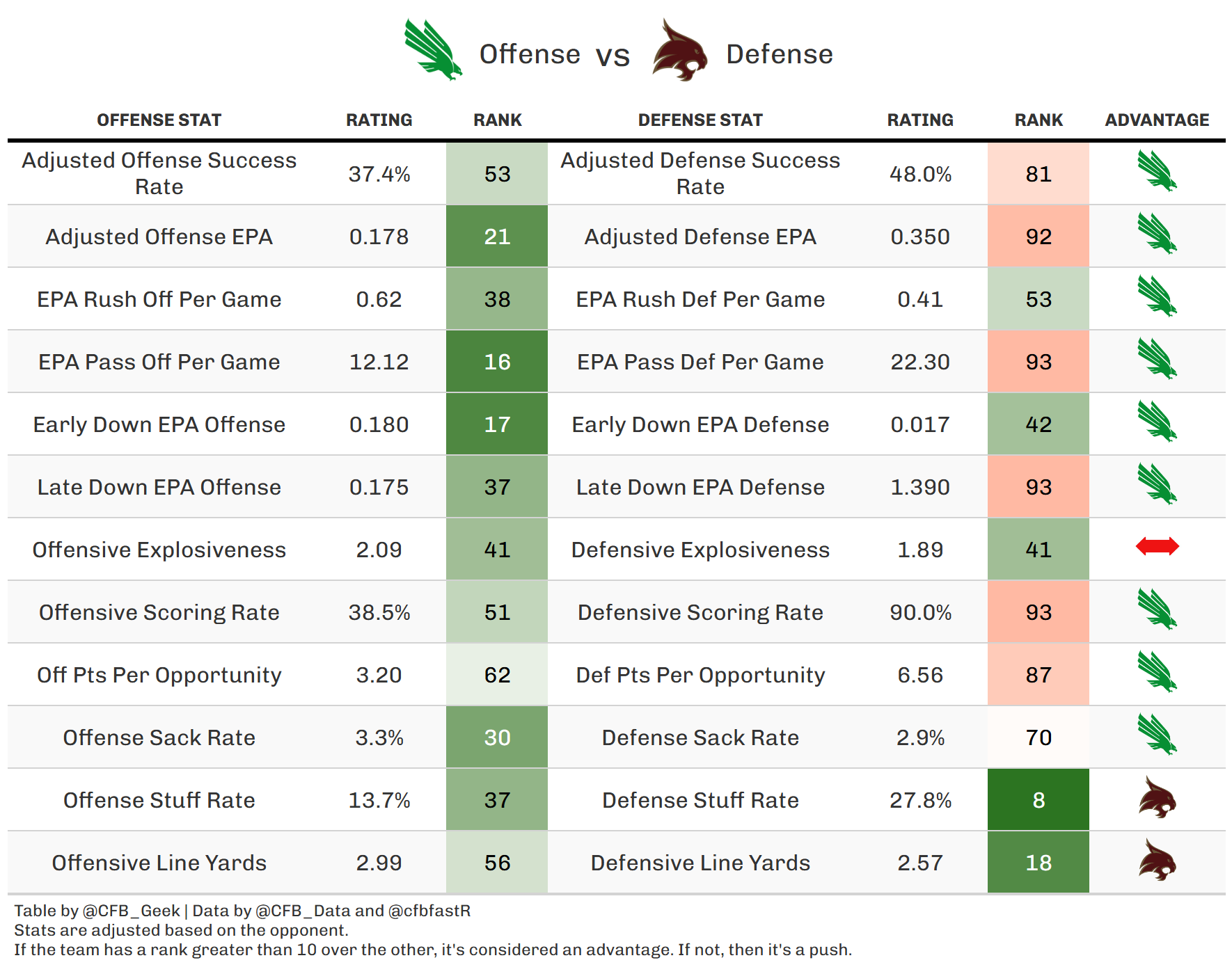
Task: Click the bobcat advantage icon for Stuff Rate
Action: click(x=1157, y=797)
